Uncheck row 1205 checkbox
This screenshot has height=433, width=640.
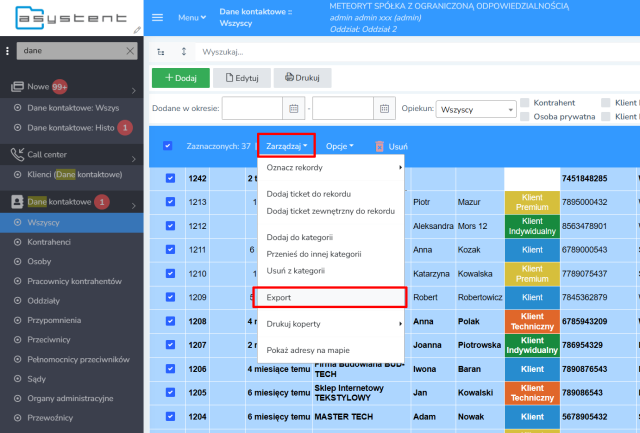pyautogui.click(x=170, y=392)
